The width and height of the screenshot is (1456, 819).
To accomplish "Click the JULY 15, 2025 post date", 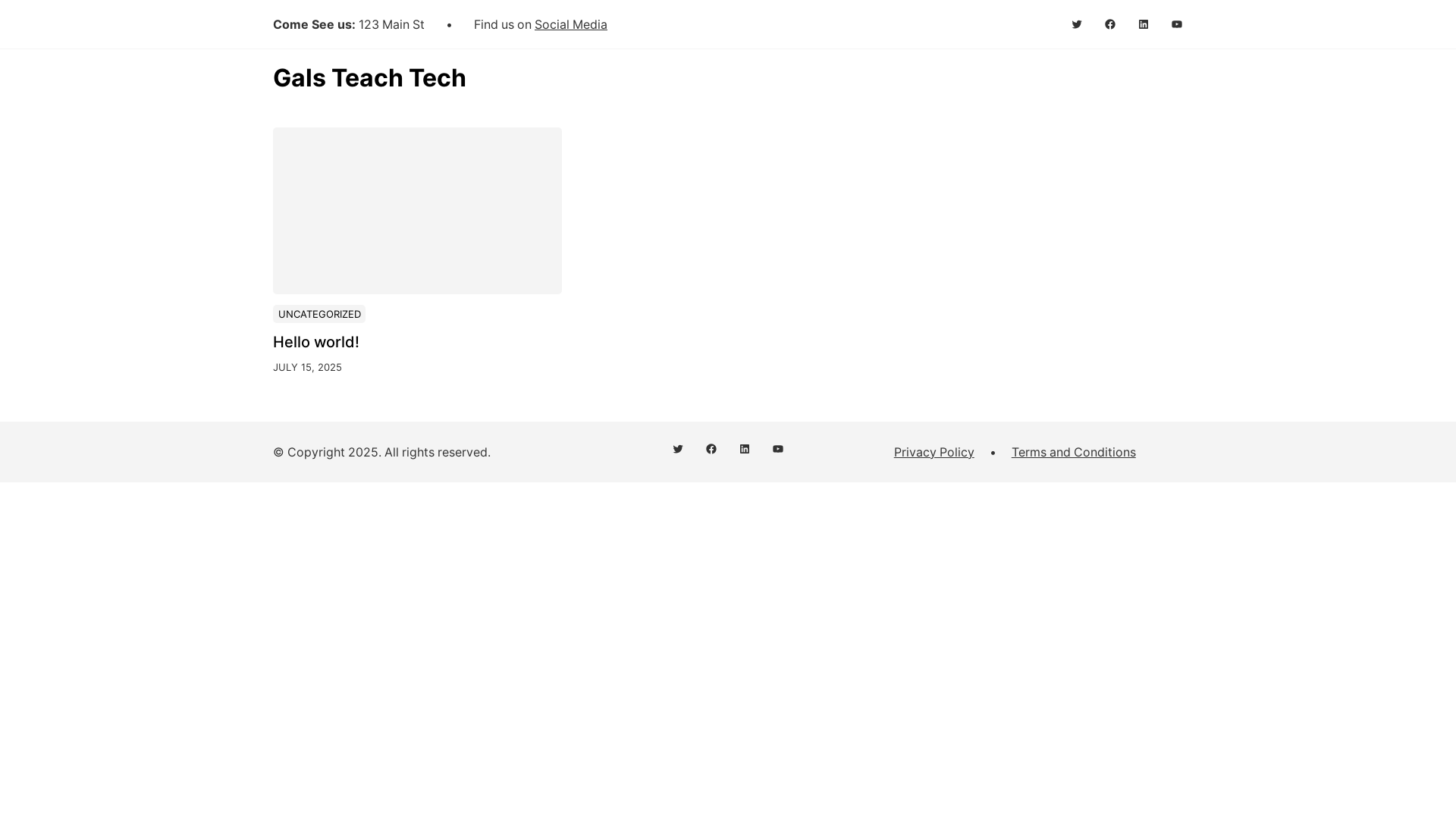I will point(307,367).
